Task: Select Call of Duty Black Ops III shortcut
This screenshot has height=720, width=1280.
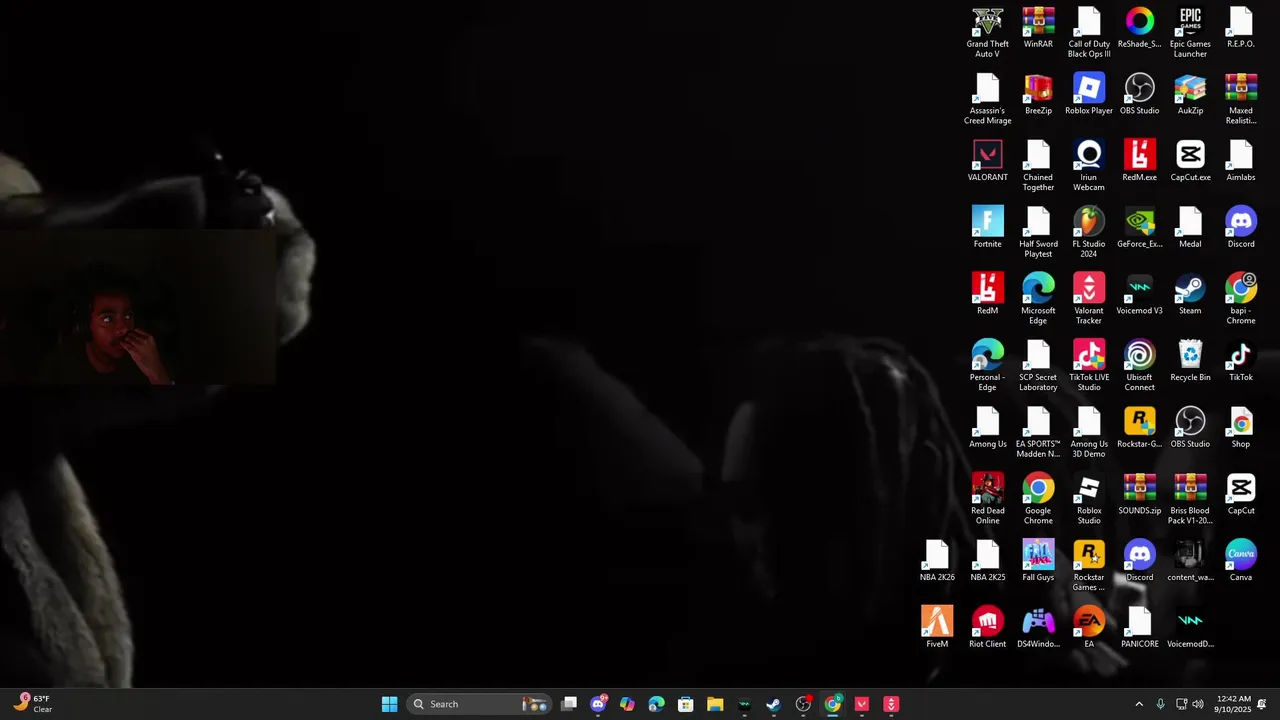Action: (1089, 32)
